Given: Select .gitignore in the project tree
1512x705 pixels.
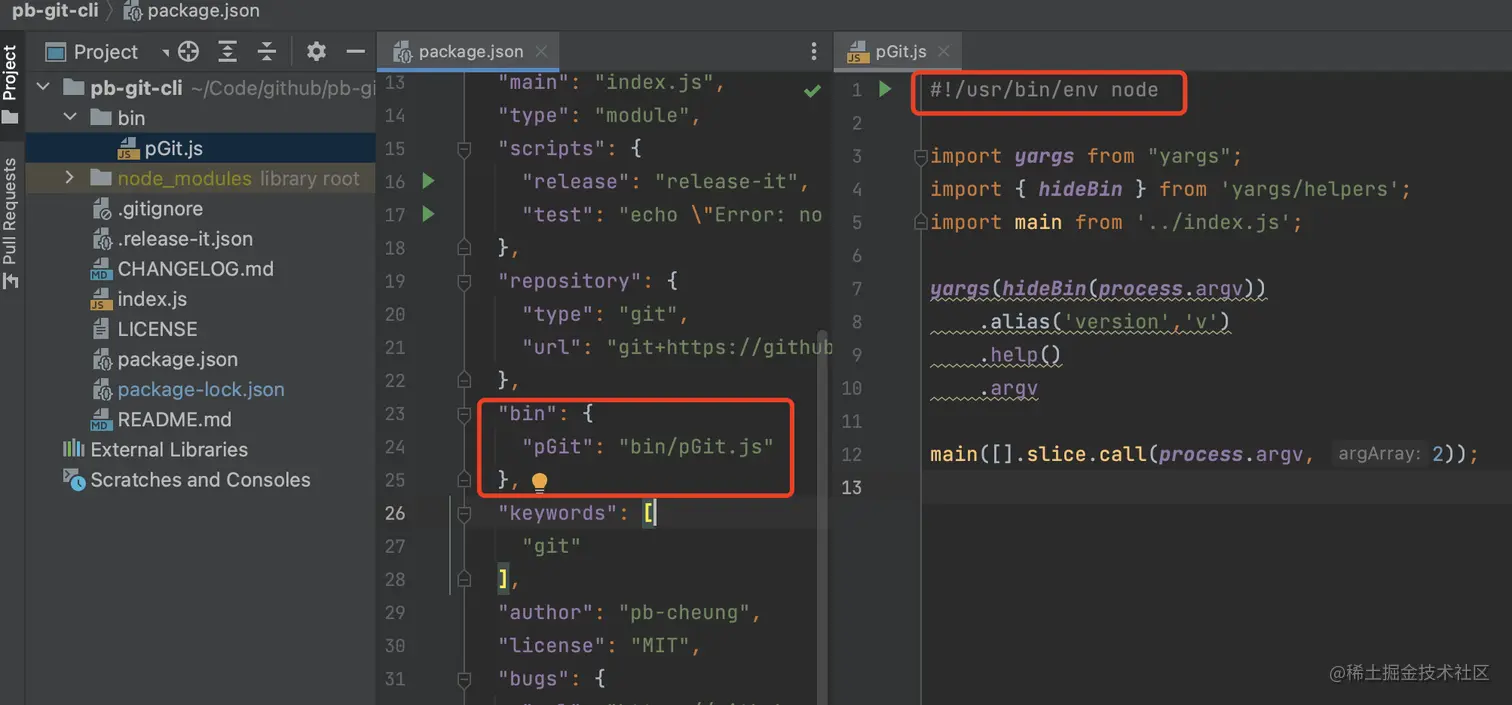Looking at the screenshot, I should coord(160,209).
